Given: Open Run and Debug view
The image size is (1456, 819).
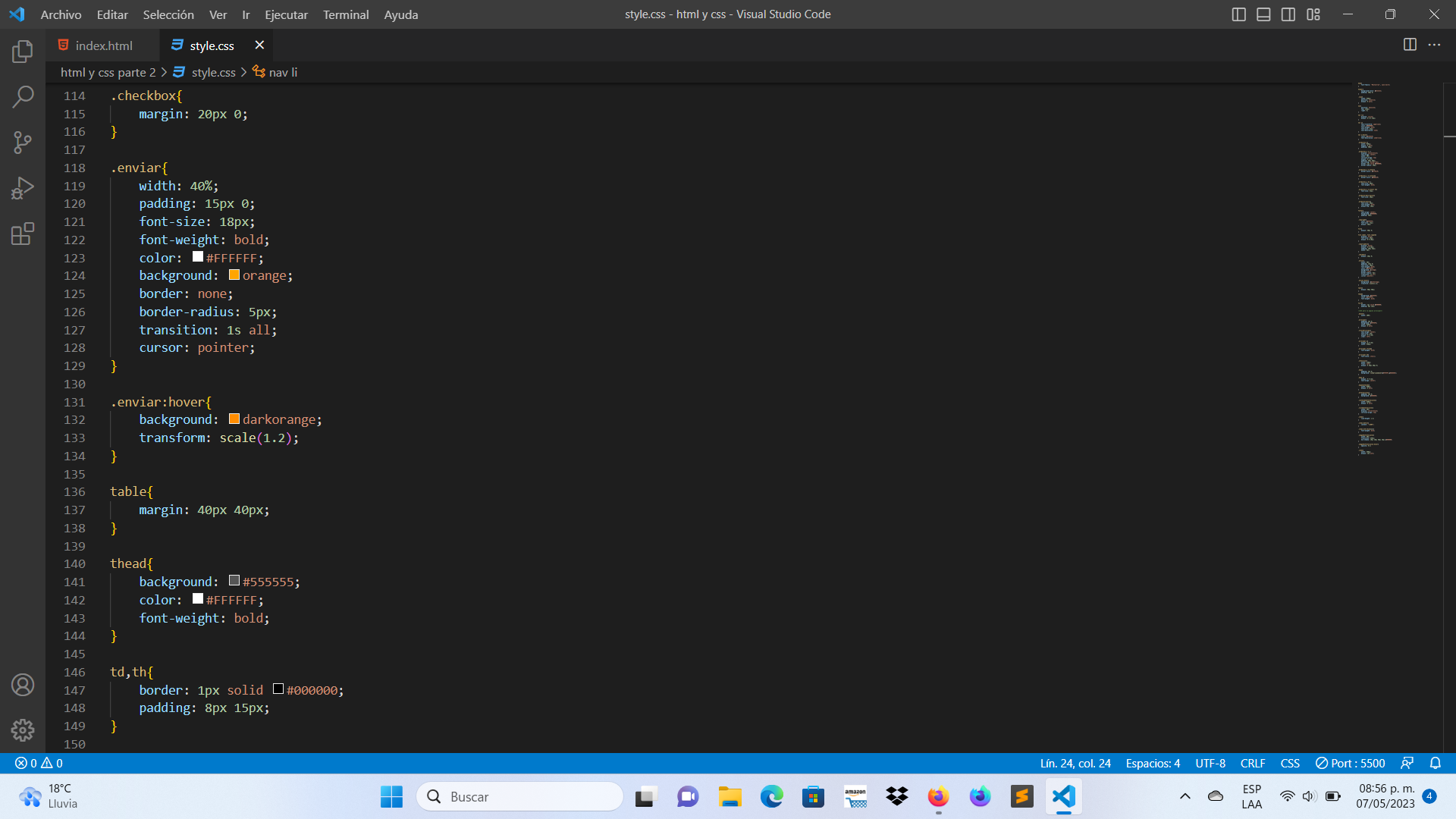Looking at the screenshot, I should pyautogui.click(x=23, y=188).
